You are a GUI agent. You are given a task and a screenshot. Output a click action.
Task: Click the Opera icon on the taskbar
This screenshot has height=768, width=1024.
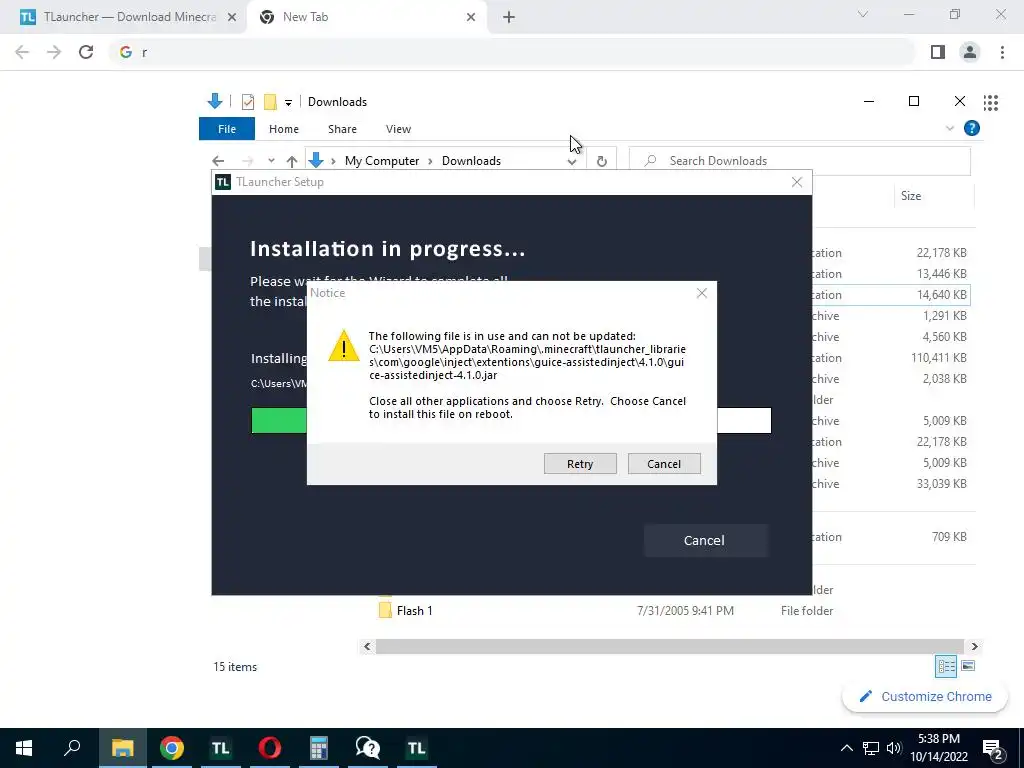tap(270, 748)
